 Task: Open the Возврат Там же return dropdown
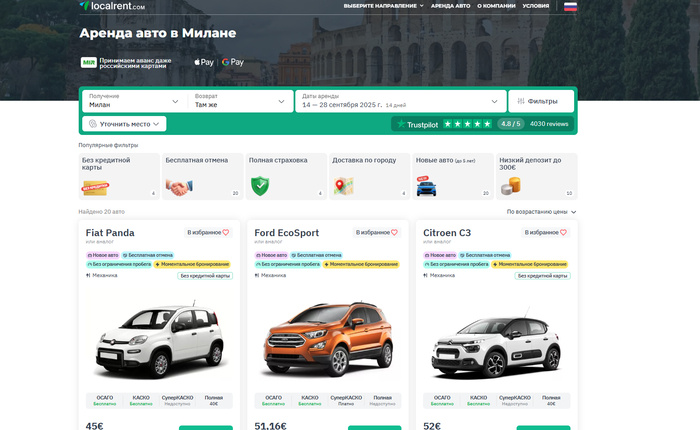point(240,101)
